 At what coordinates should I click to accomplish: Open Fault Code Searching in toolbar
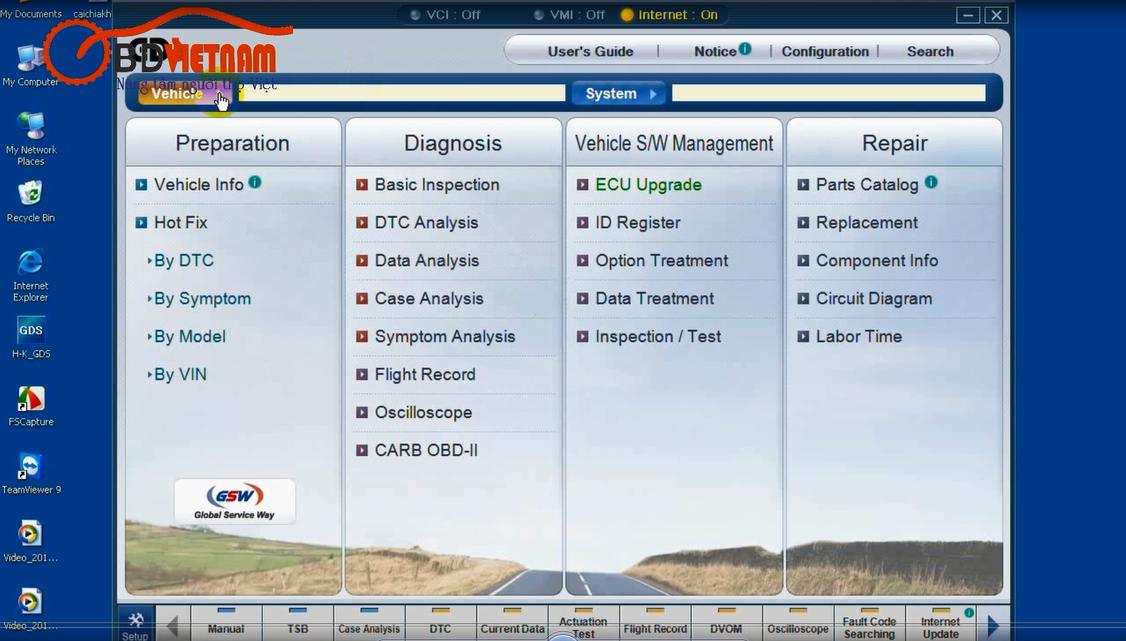[869, 624]
